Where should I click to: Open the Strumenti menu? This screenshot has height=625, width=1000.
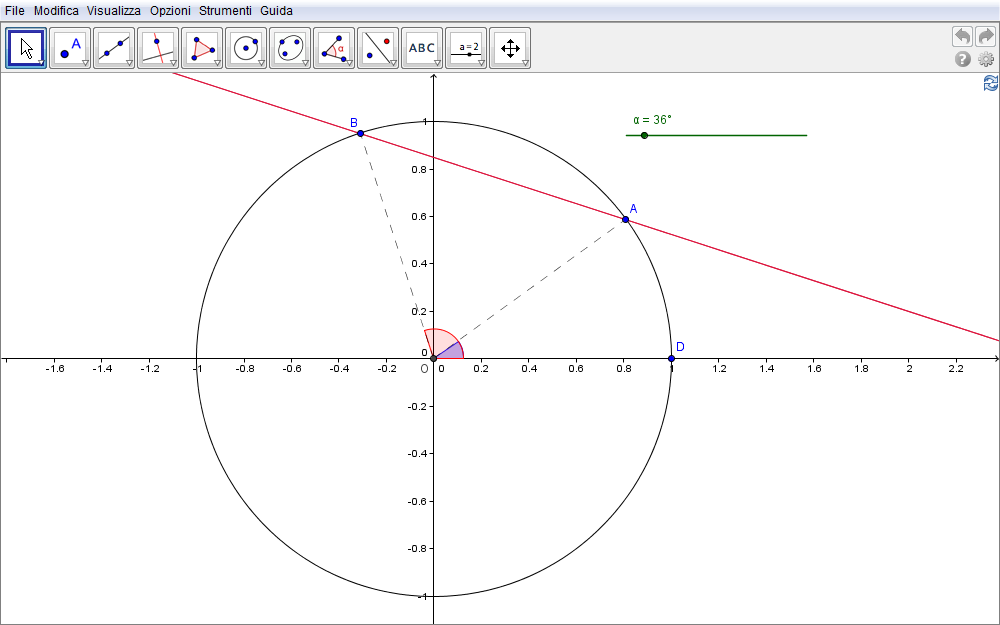click(225, 10)
